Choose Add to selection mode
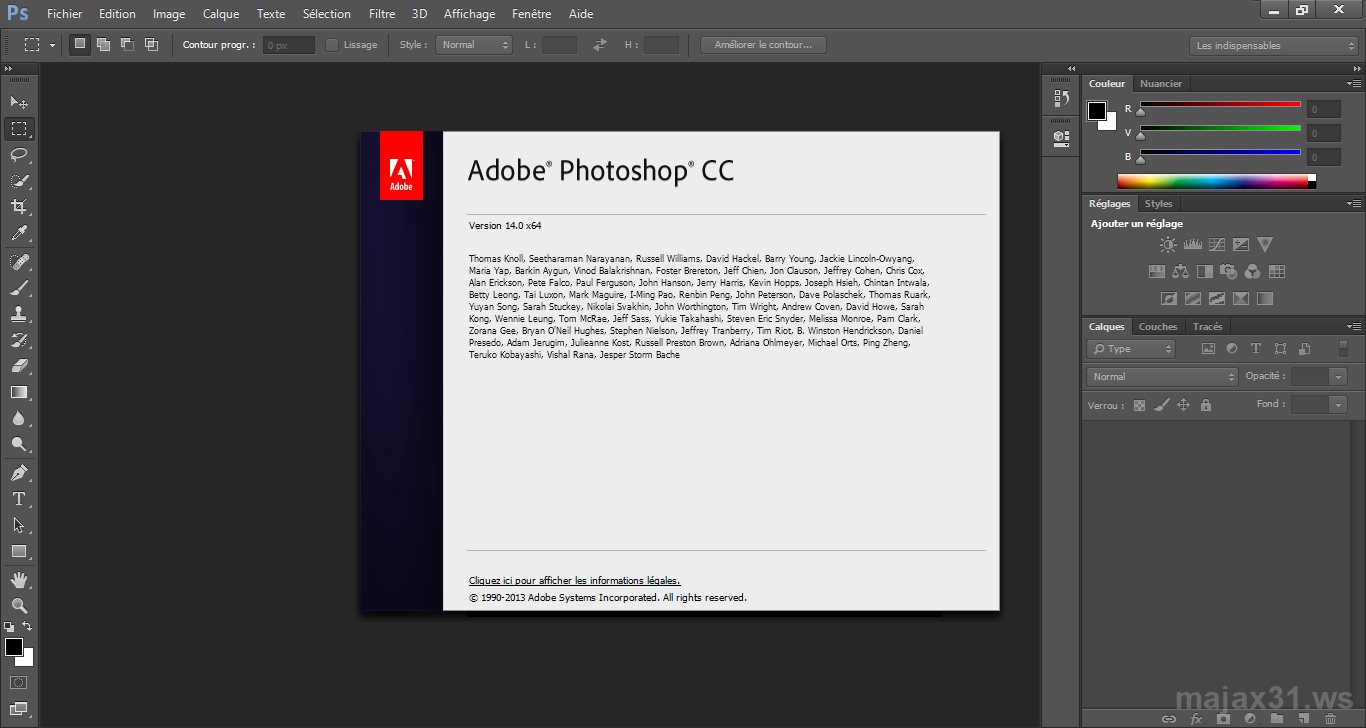This screenshot has height=728, width=1366. [103, 45]
